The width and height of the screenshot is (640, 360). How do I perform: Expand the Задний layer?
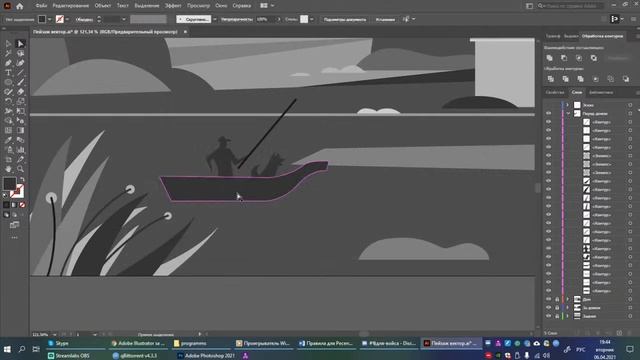pyautogui.click(x=568, y=316)
